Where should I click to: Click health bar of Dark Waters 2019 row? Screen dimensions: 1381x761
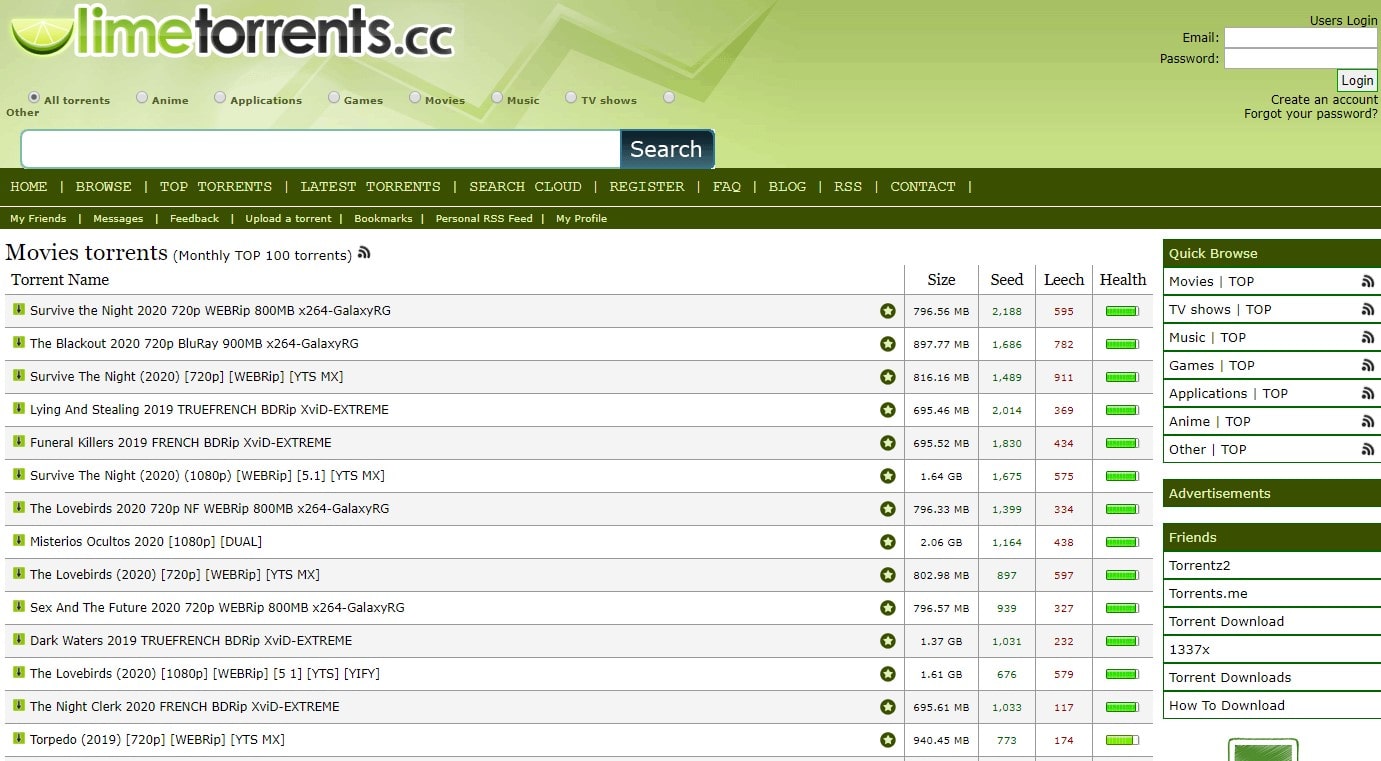point(1122,641)
